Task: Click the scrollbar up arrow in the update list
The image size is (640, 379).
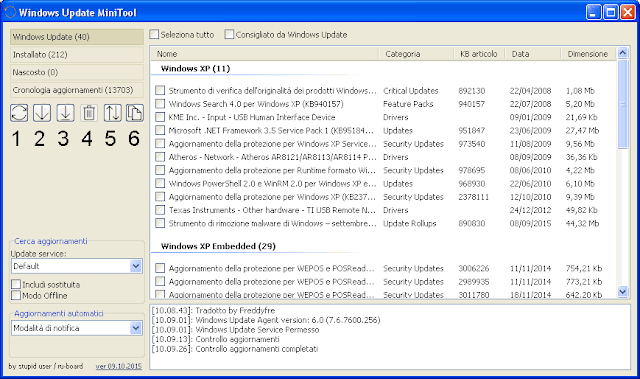Action: (x=623, y=53)
